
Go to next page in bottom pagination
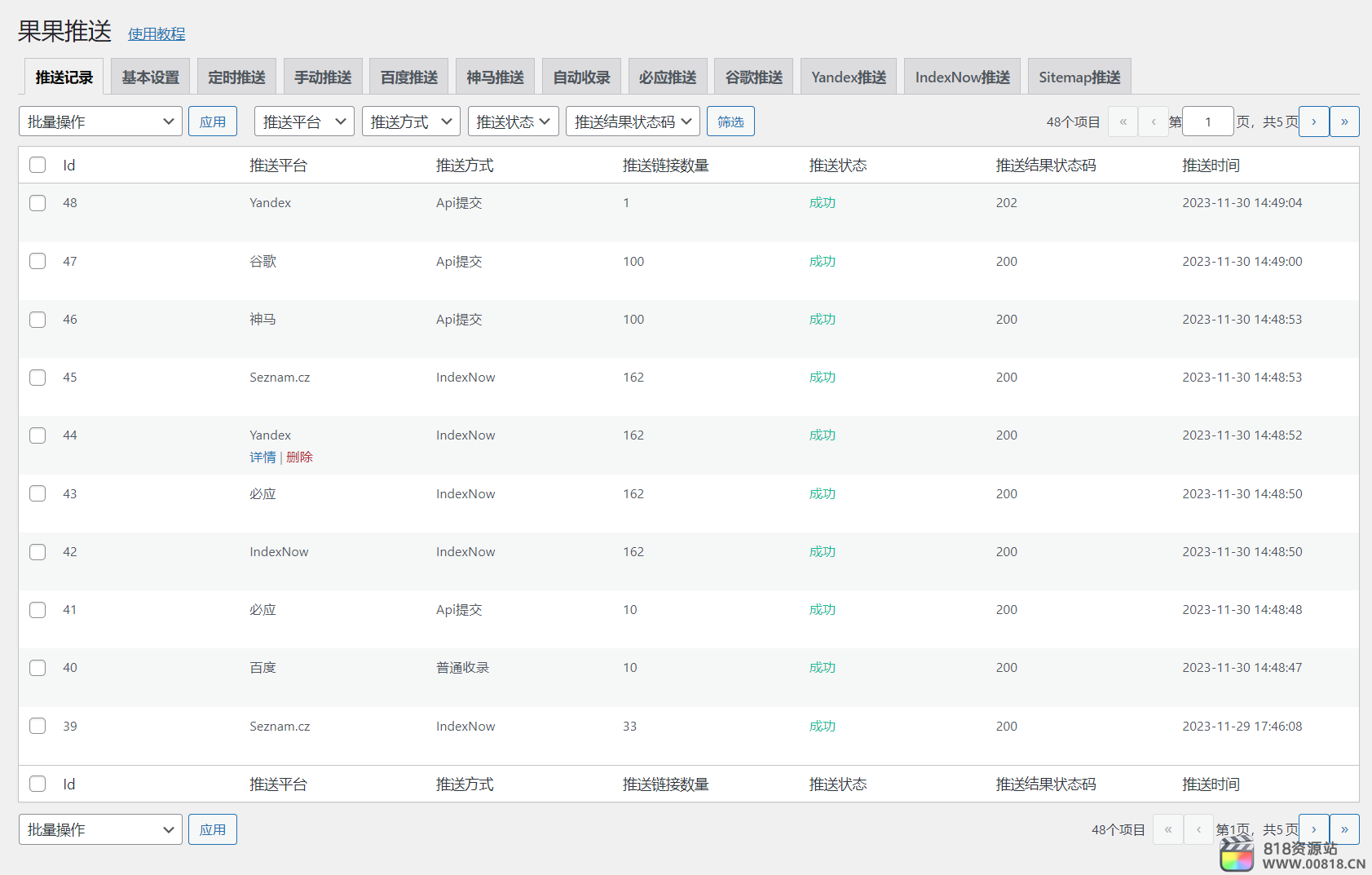(1313, 829)
